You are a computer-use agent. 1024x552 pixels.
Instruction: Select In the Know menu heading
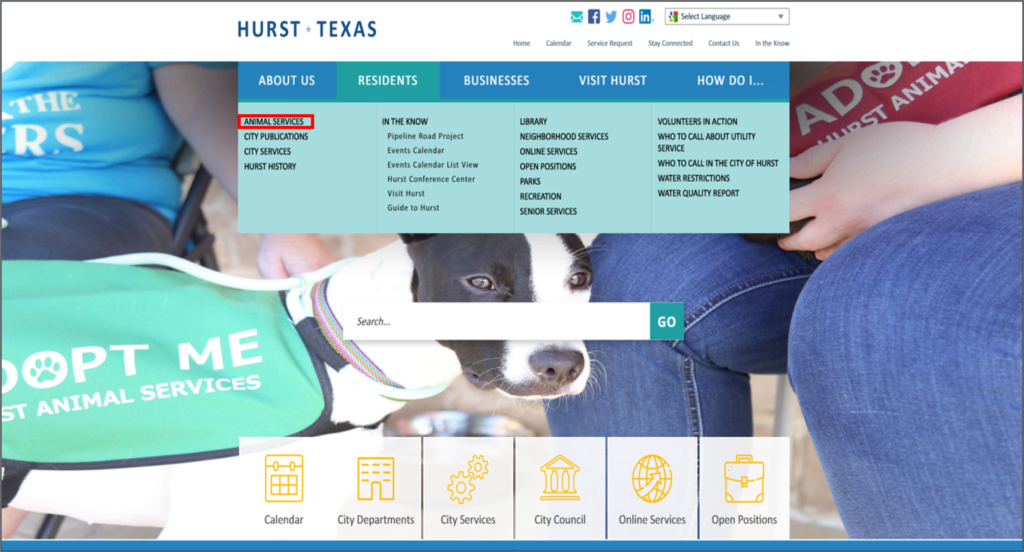click(405, 122)
